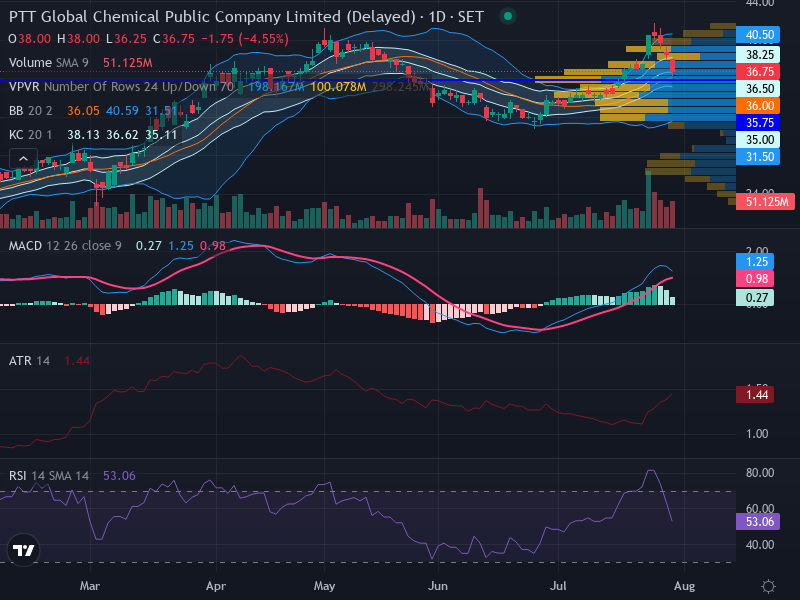Click the BB 20 2 indicator label
Image resolution: width=800 pixels, height=600 pixels.
click(x=31, y=111)
